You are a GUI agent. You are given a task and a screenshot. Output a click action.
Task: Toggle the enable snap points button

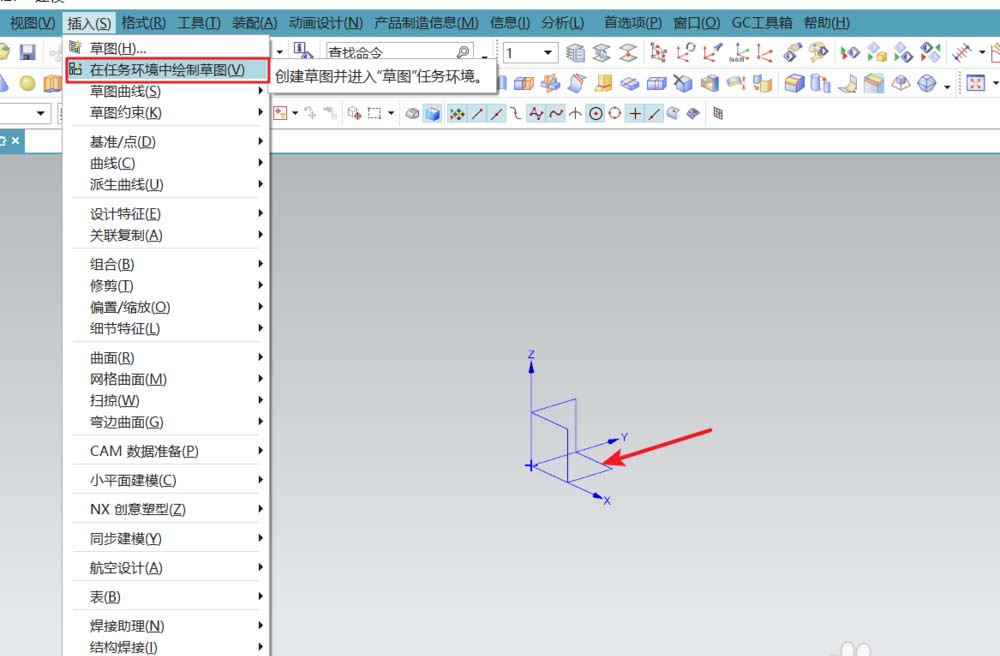point(457,114)
